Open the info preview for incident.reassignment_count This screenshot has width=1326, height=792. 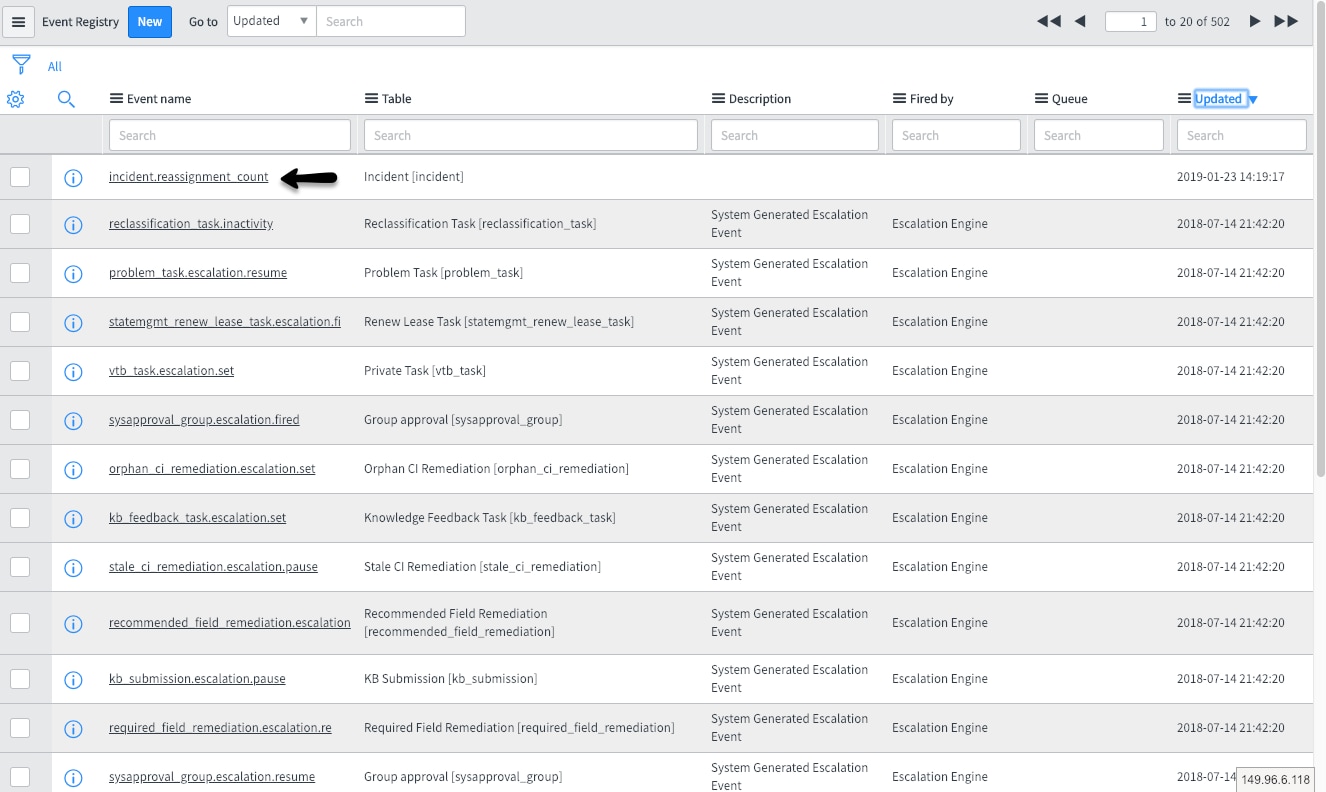point(73,178)
